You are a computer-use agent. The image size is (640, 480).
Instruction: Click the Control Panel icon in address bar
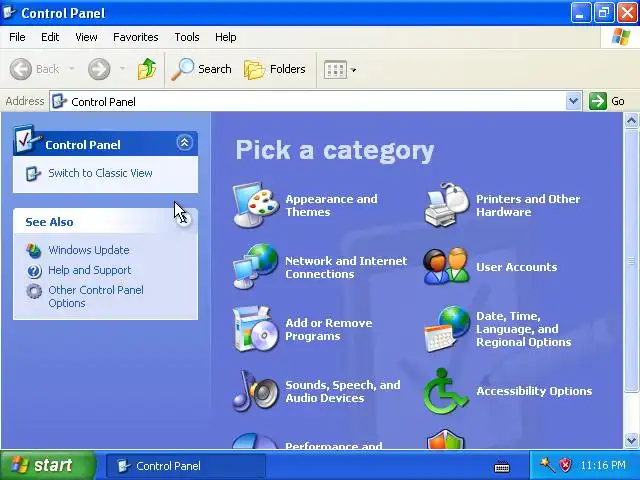(60, 101)
